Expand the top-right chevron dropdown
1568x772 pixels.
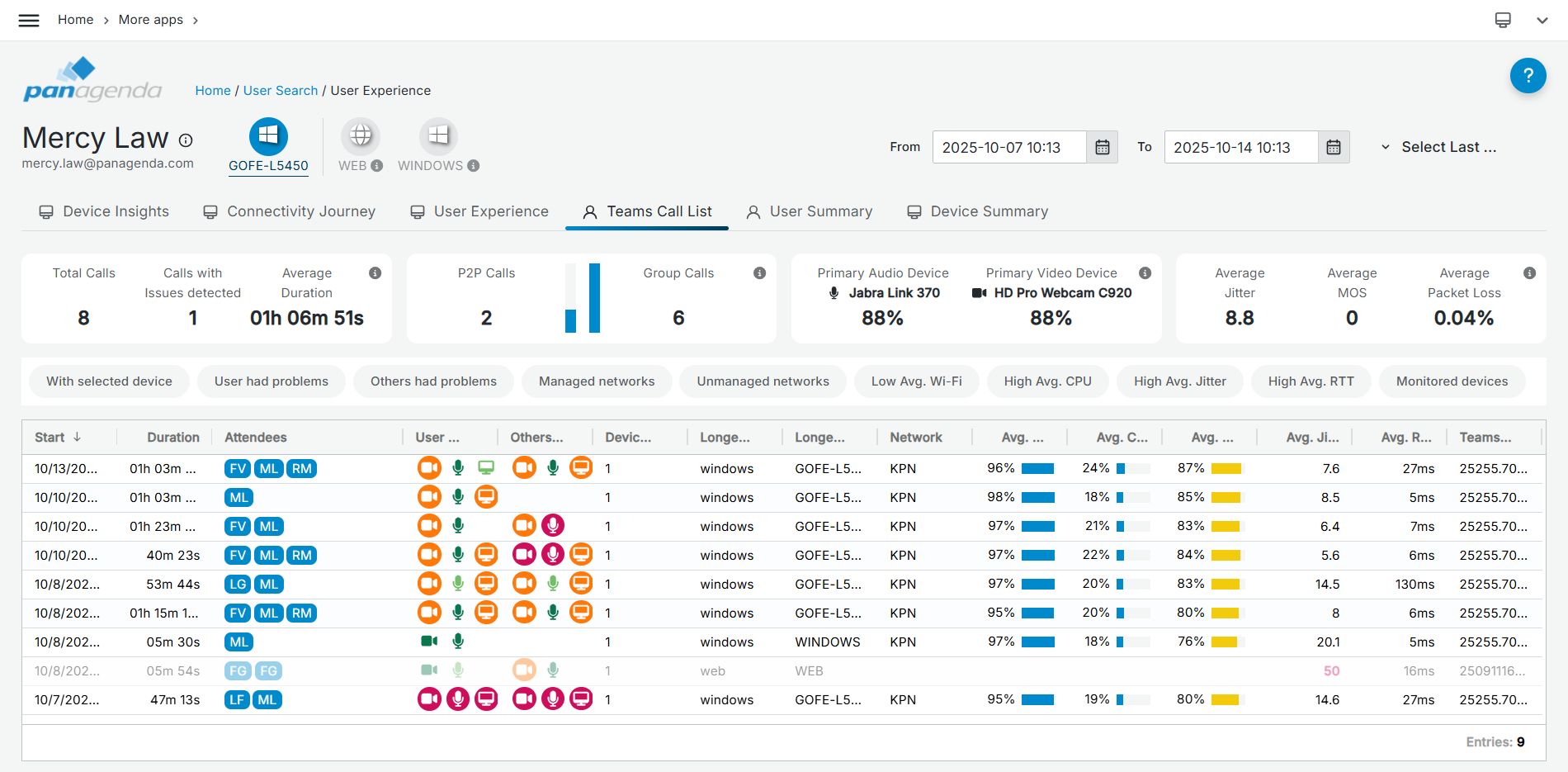click(1542, 20)
